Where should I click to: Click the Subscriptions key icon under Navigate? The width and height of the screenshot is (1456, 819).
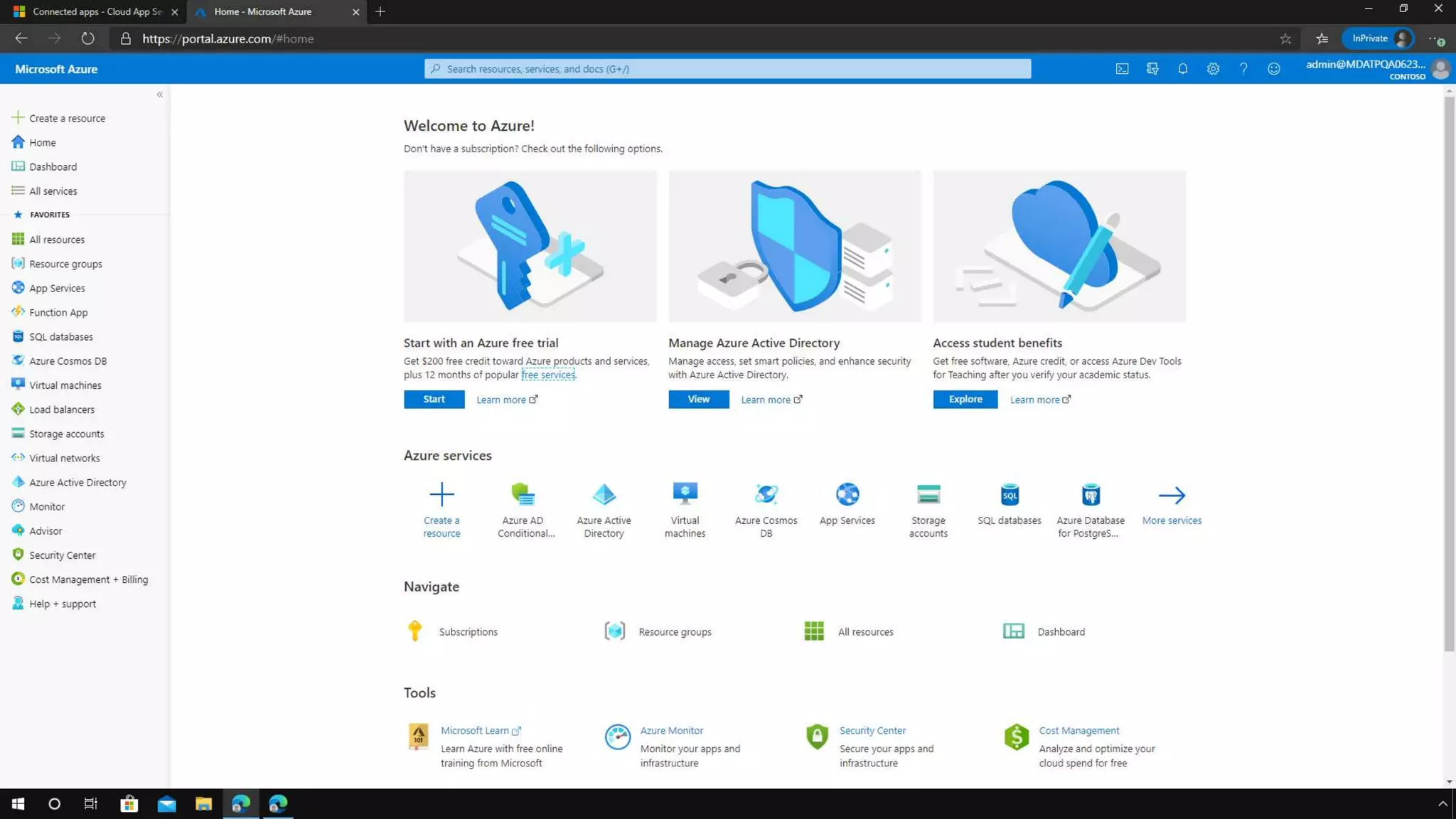tap(414, 631)
